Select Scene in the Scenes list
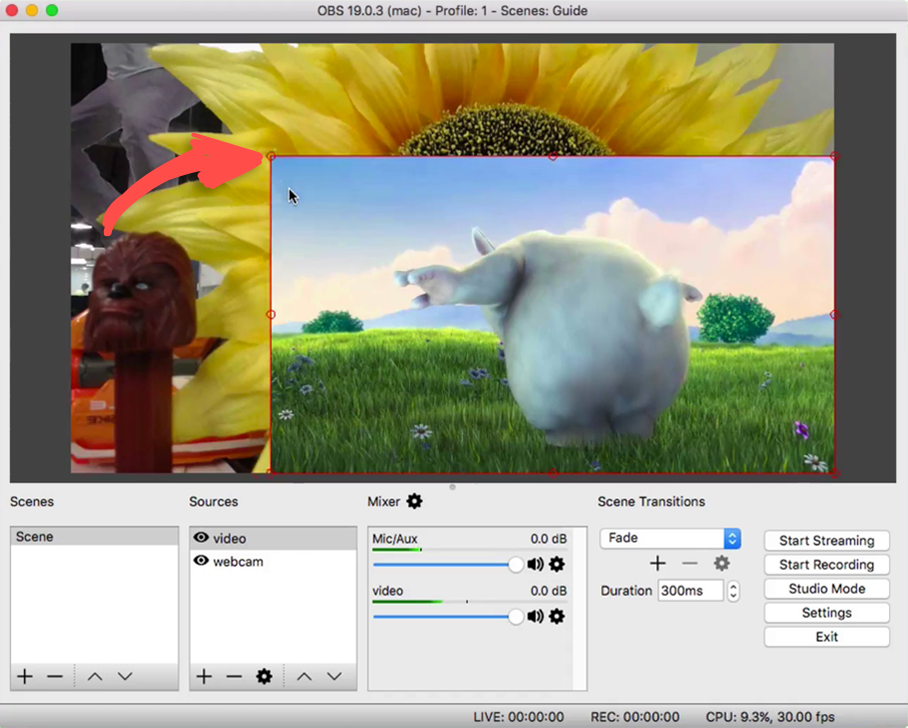 pos(94,536)
